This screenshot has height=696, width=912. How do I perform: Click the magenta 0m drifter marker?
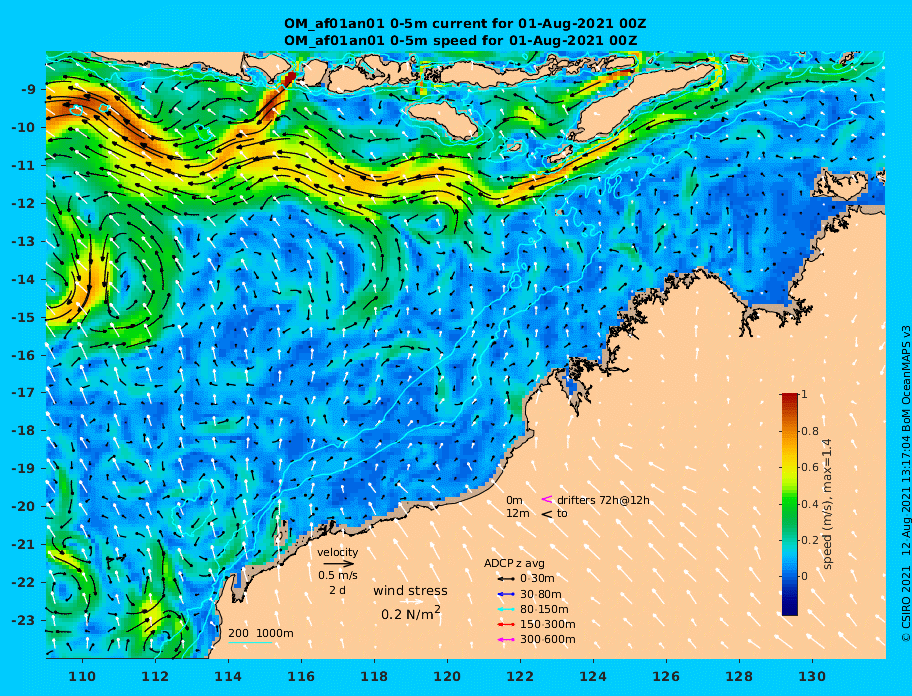pyautogui.click(x=547, y=499)
